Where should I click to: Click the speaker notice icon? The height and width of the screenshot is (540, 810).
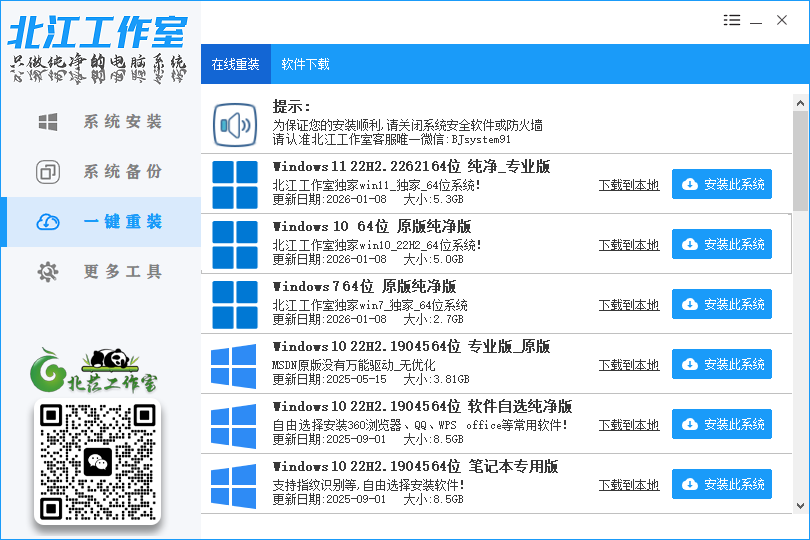point(235,125)
